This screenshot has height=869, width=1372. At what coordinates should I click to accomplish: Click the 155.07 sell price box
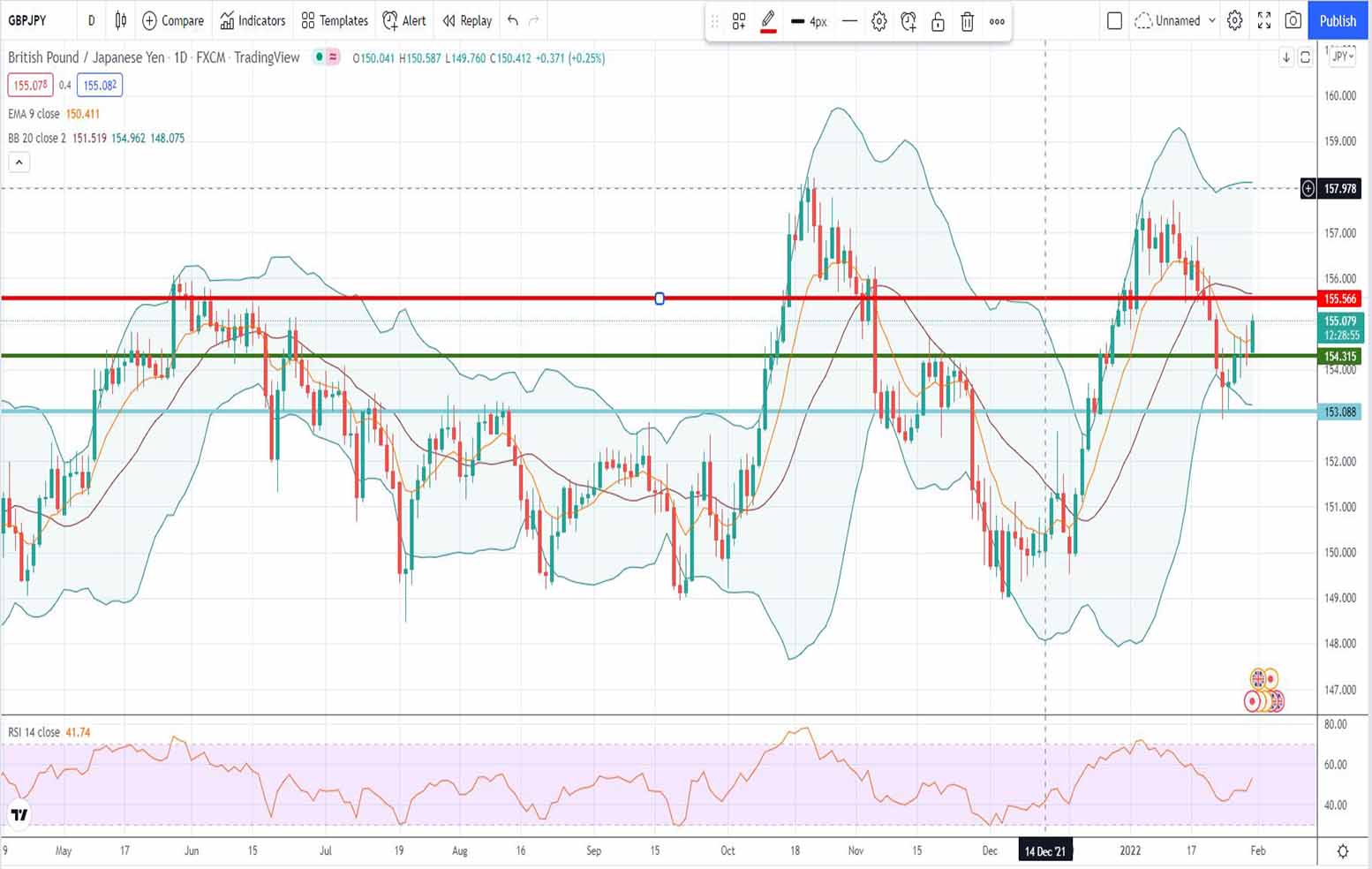pyautogui.click(x=31, y=85)
